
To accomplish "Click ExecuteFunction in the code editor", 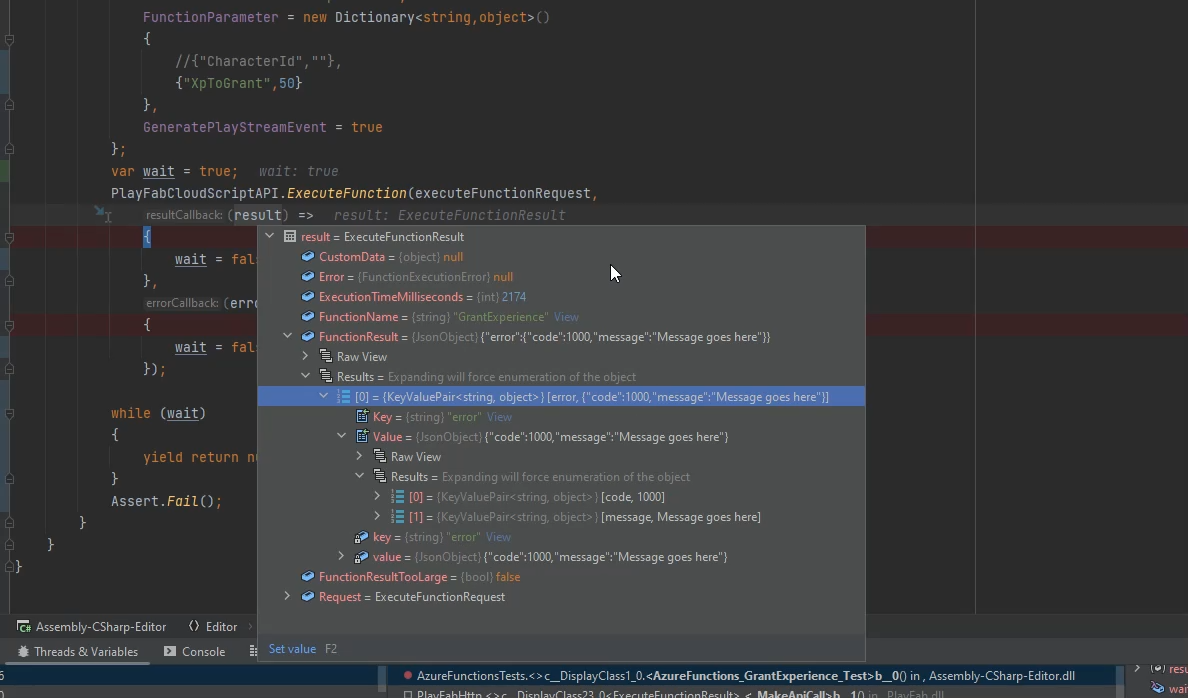I will pyautogui.click(x=346, y=193).
